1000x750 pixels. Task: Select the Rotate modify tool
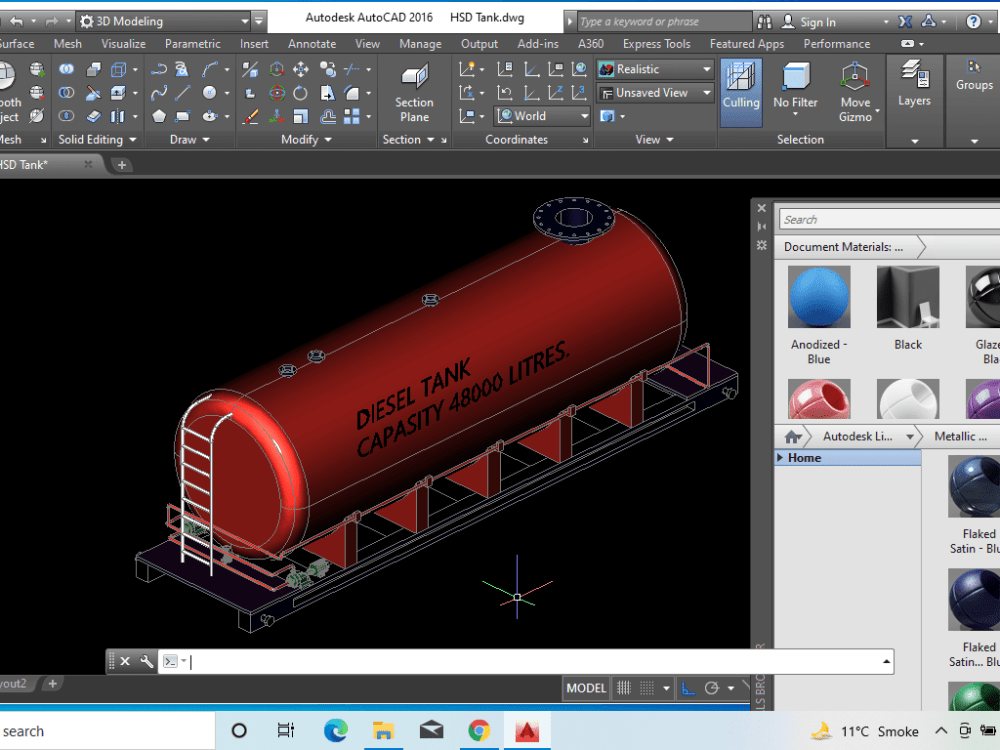click(x=300, y=92)
